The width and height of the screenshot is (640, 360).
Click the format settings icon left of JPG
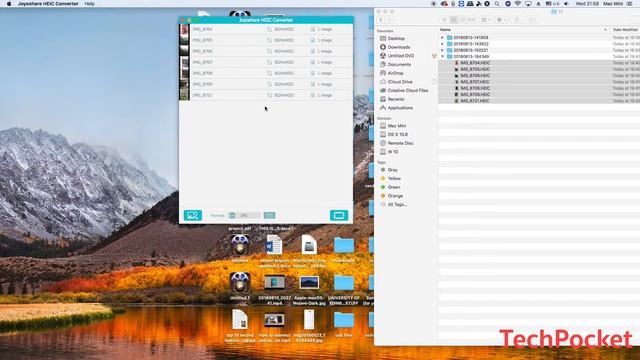pos(232,215)
